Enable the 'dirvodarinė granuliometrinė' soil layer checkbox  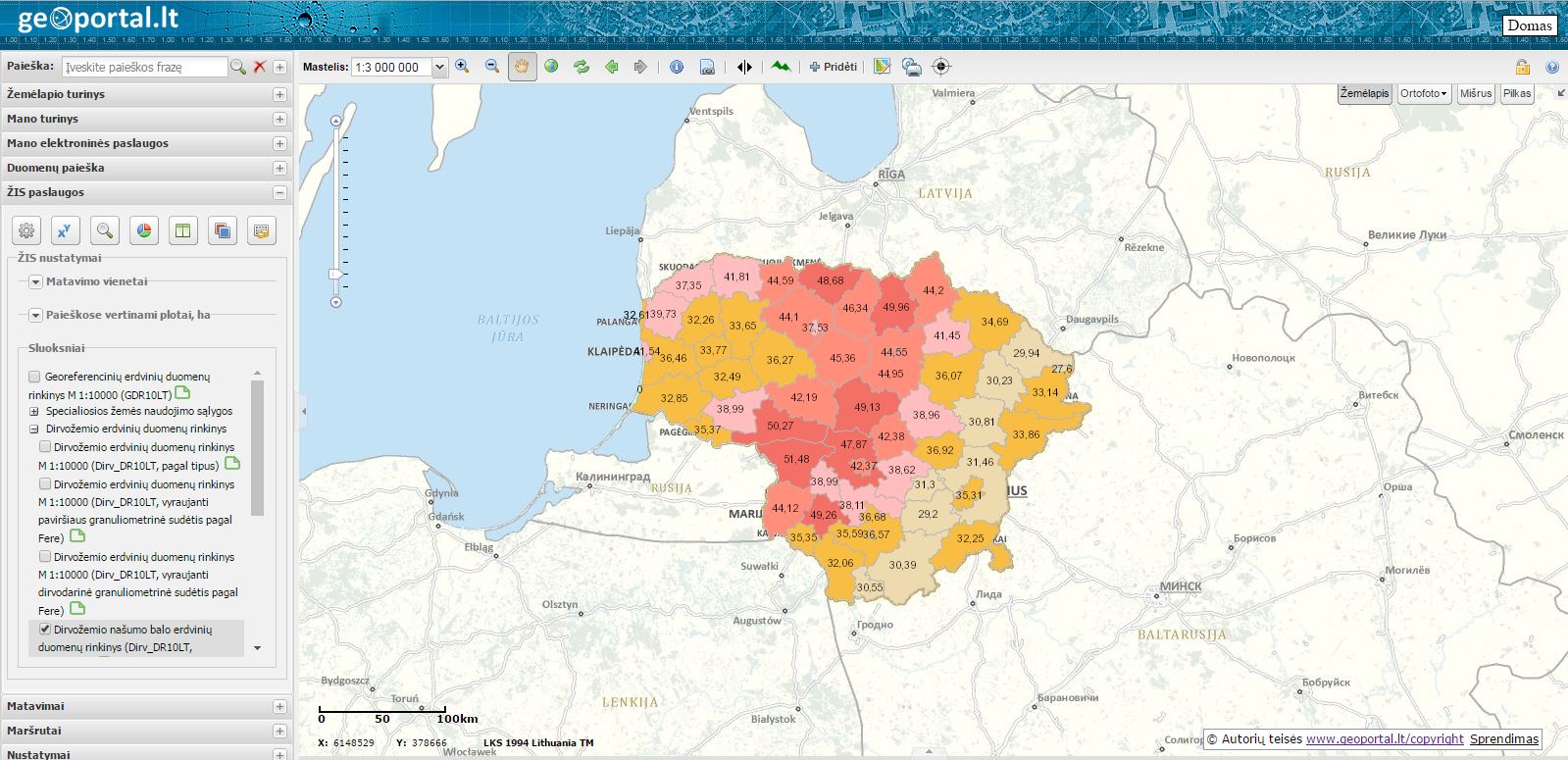44,557
